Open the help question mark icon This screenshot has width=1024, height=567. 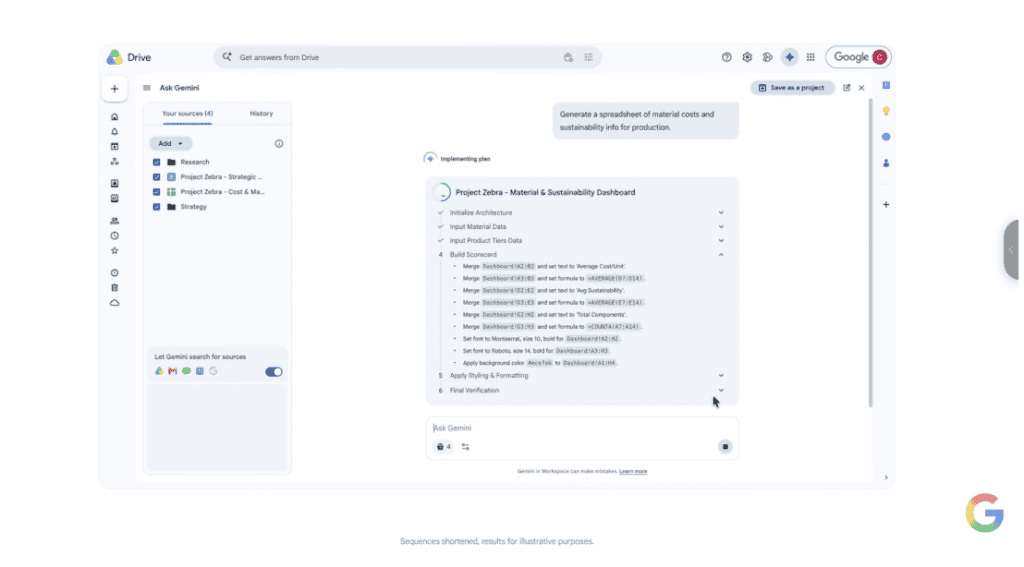coord(726,57)
